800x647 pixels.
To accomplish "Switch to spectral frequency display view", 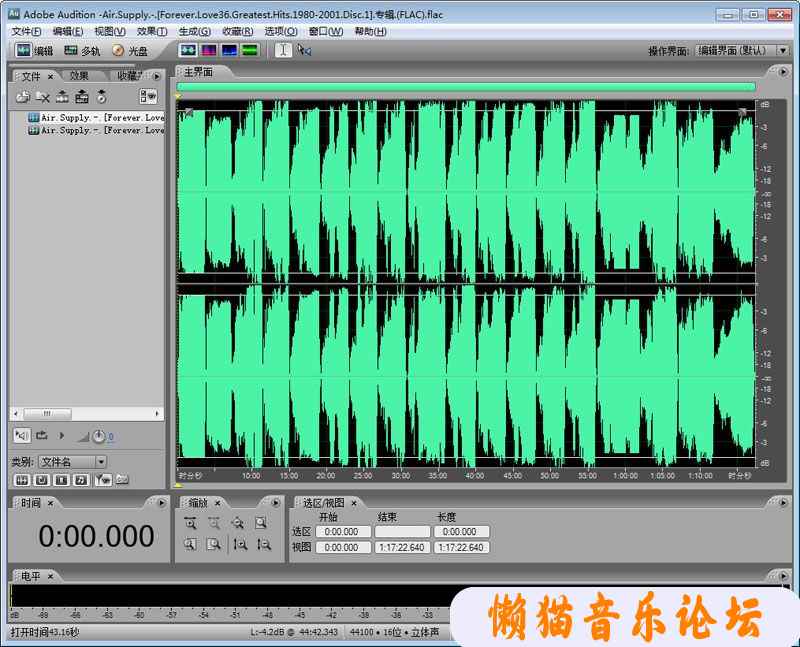I will [x=209, y=50].
